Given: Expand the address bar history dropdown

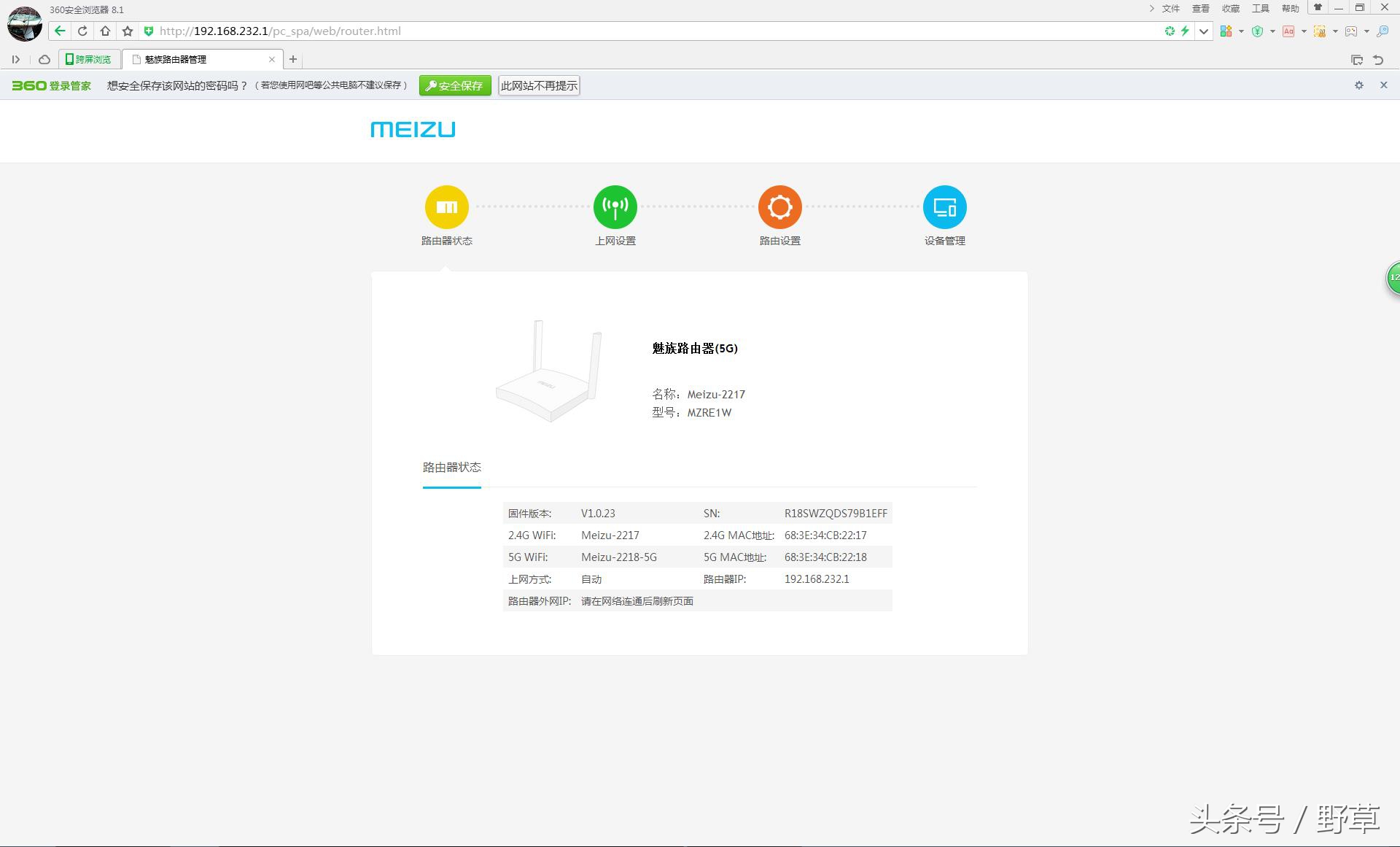Looking at the screenshot, I should pyautogui.click(x=1204, y=31).
